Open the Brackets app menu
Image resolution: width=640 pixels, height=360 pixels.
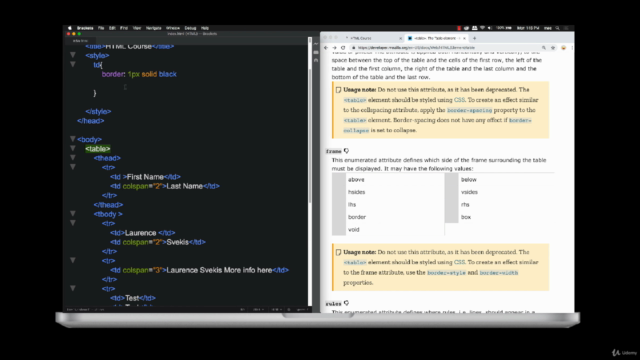[85, 28]
